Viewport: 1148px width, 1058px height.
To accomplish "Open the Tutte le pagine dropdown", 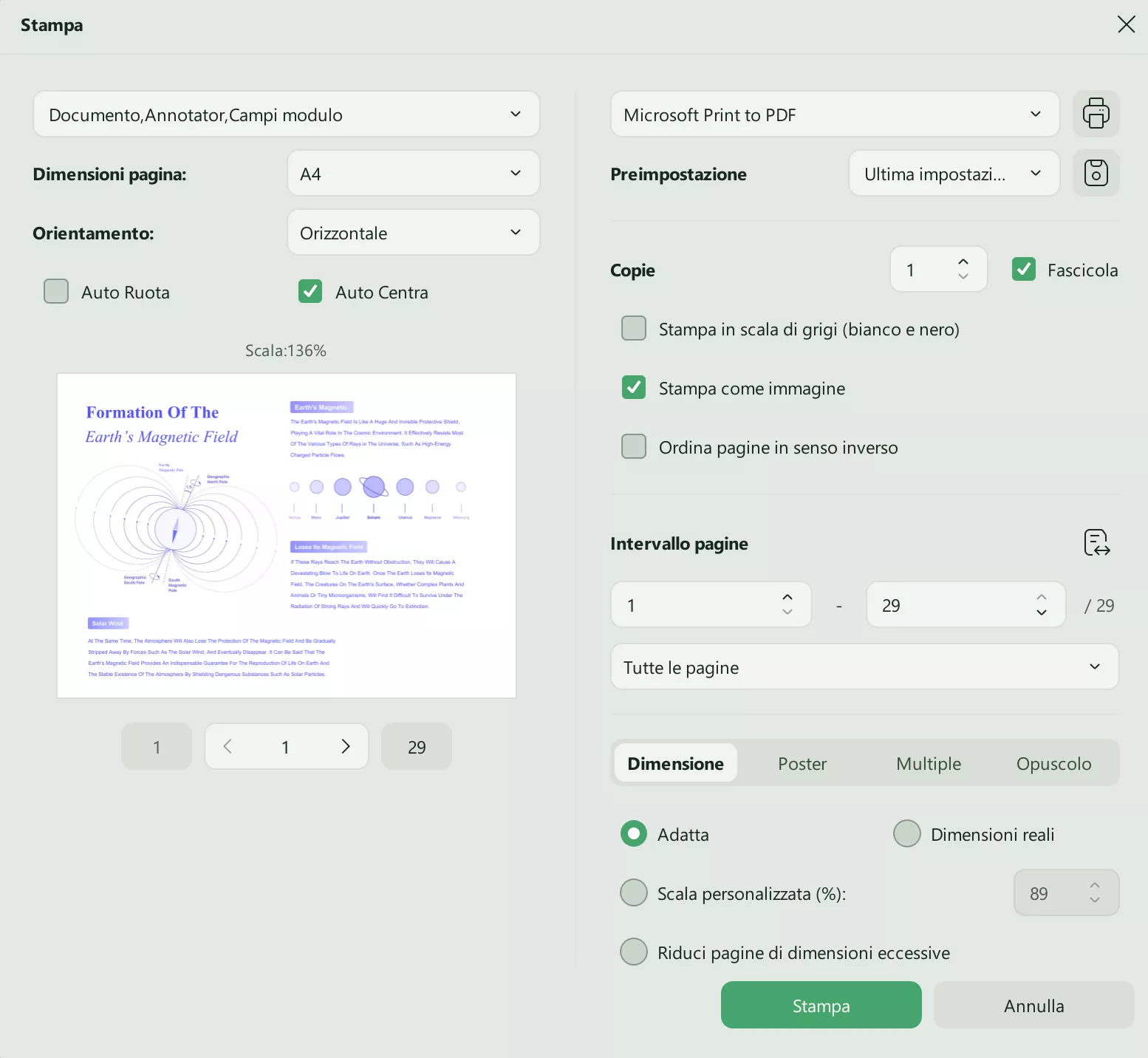I will tap(864, 667).
